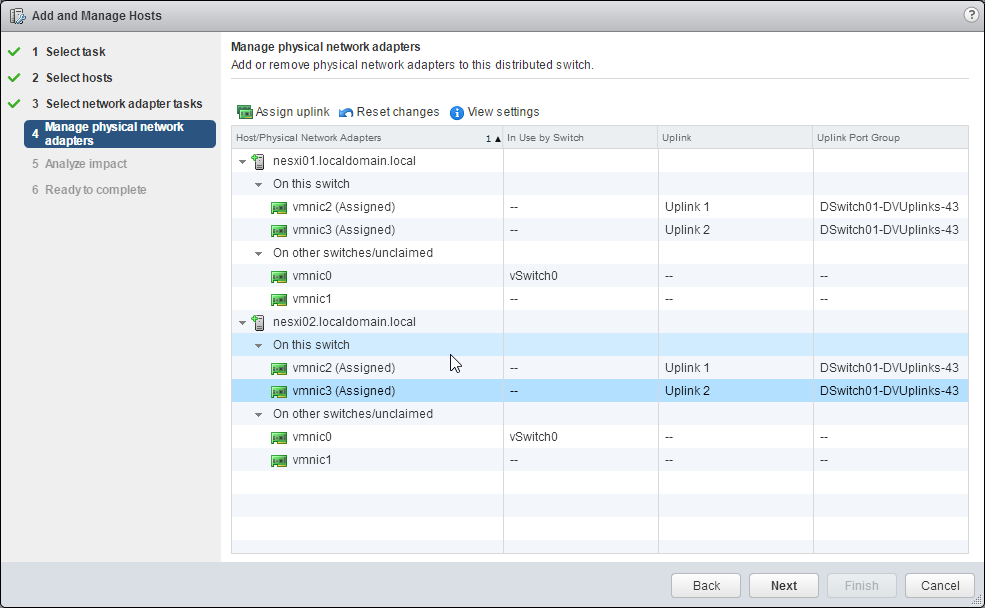The height and width of the screenshot is (608, 985).
Task: Click the nesxi01 host server icon
Action: click(259, 161)
